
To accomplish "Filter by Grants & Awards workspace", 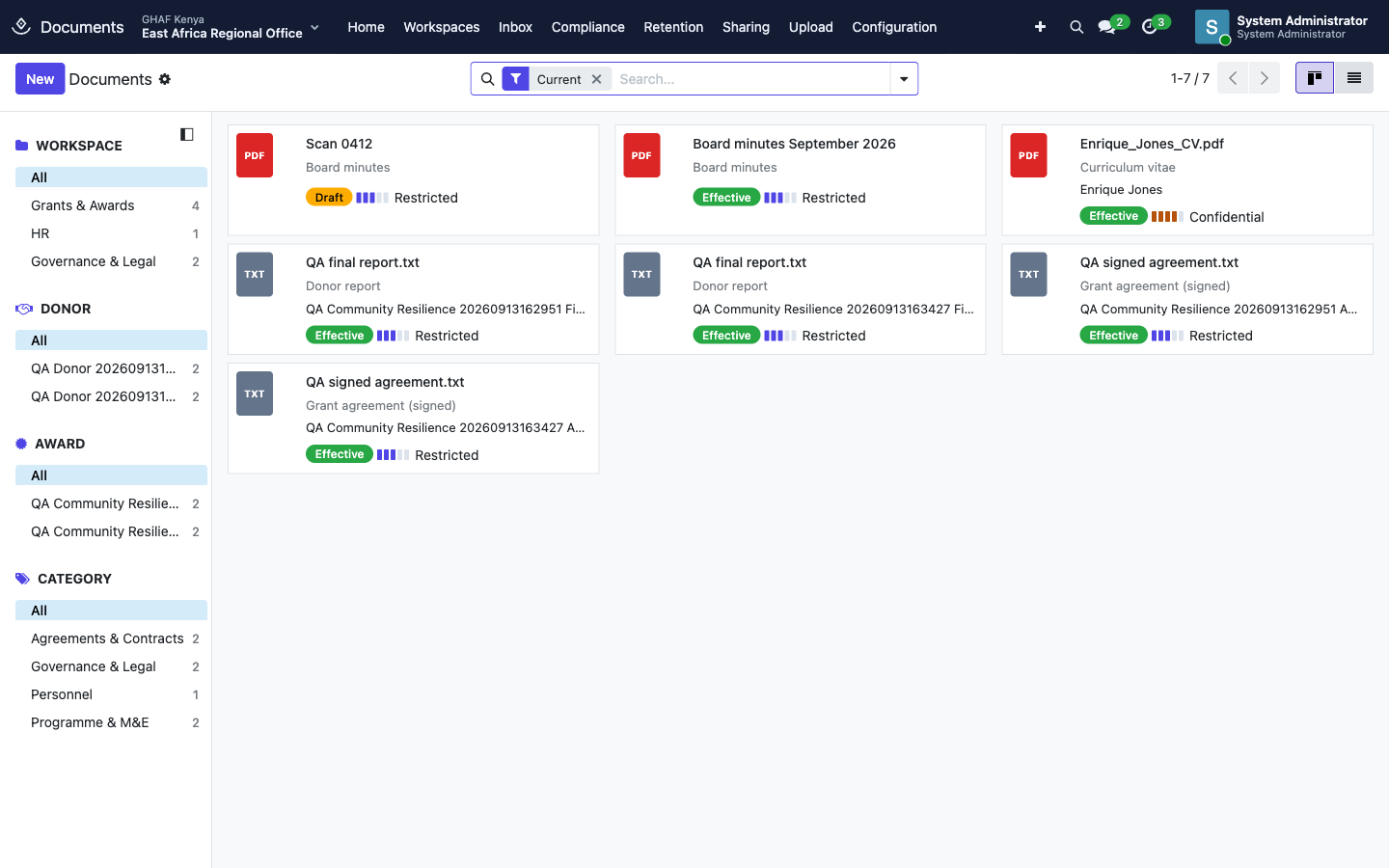I will [111, 205].
